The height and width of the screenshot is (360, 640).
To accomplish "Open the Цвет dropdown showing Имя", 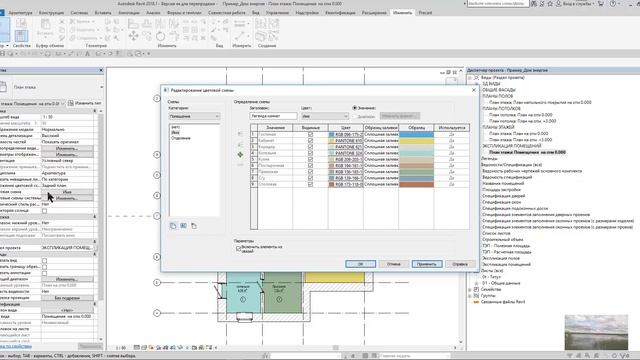I will 324,116.
